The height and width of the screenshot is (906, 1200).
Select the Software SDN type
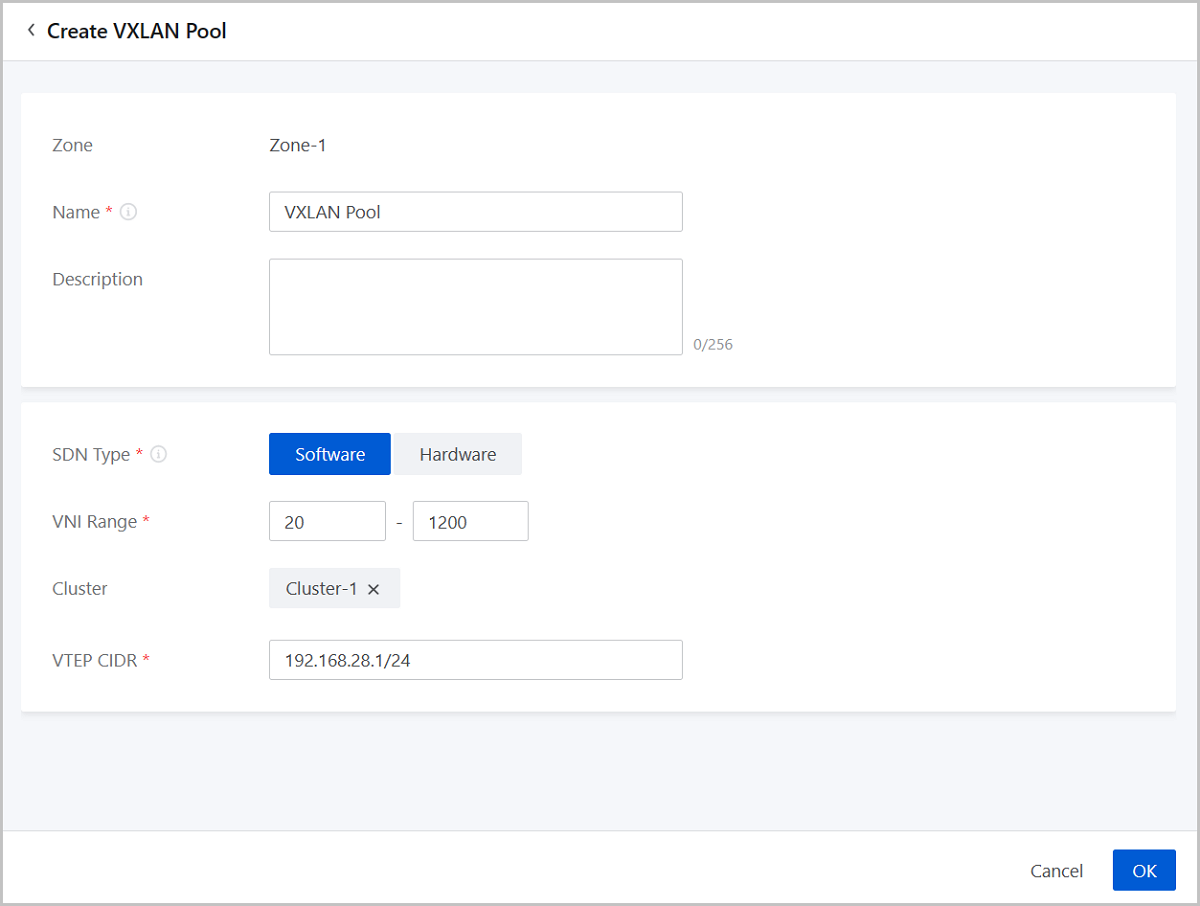coord(329,454)
